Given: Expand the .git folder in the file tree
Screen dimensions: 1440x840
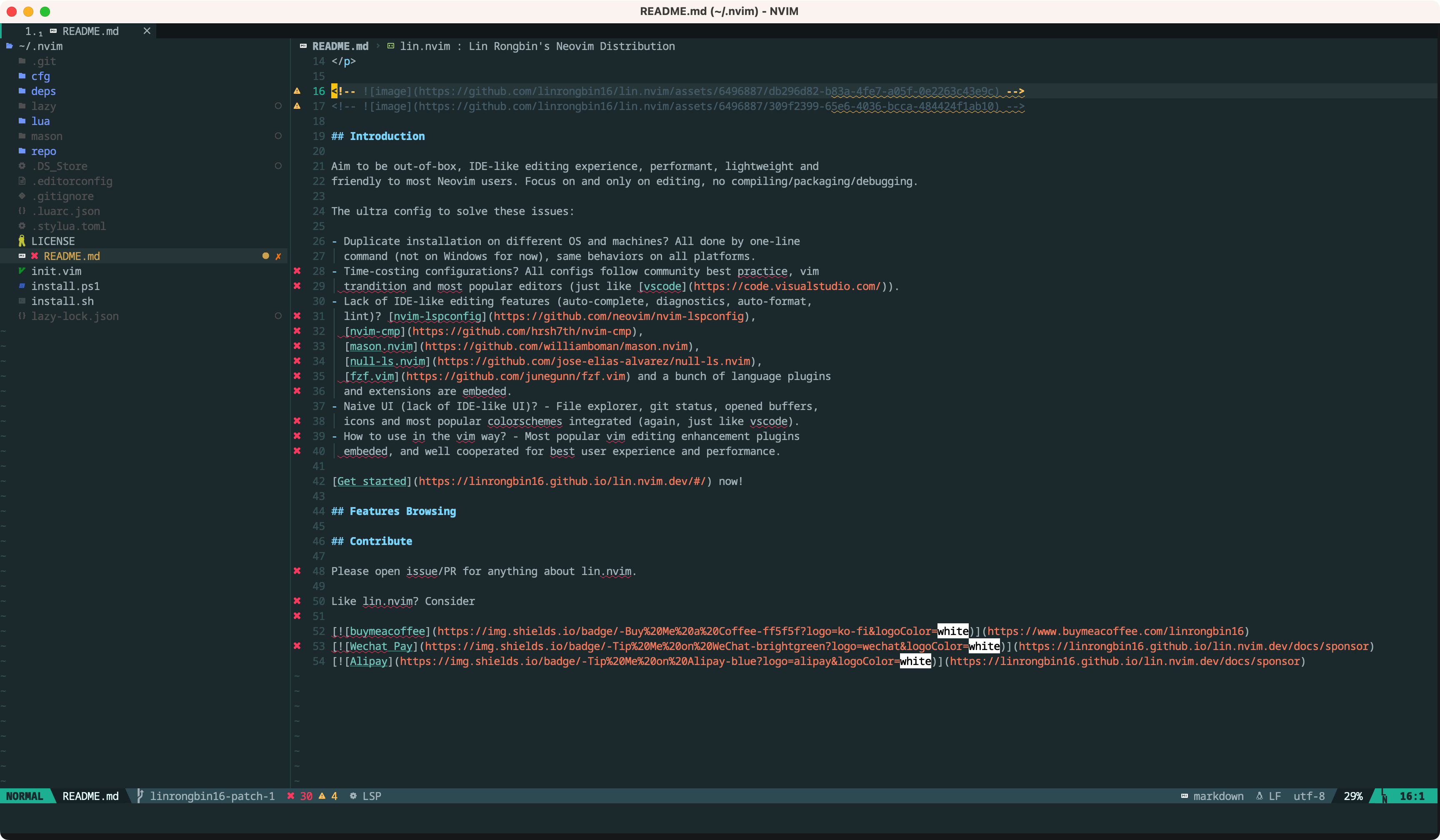Looking at the screenshot, I should [x=44, y=61].
